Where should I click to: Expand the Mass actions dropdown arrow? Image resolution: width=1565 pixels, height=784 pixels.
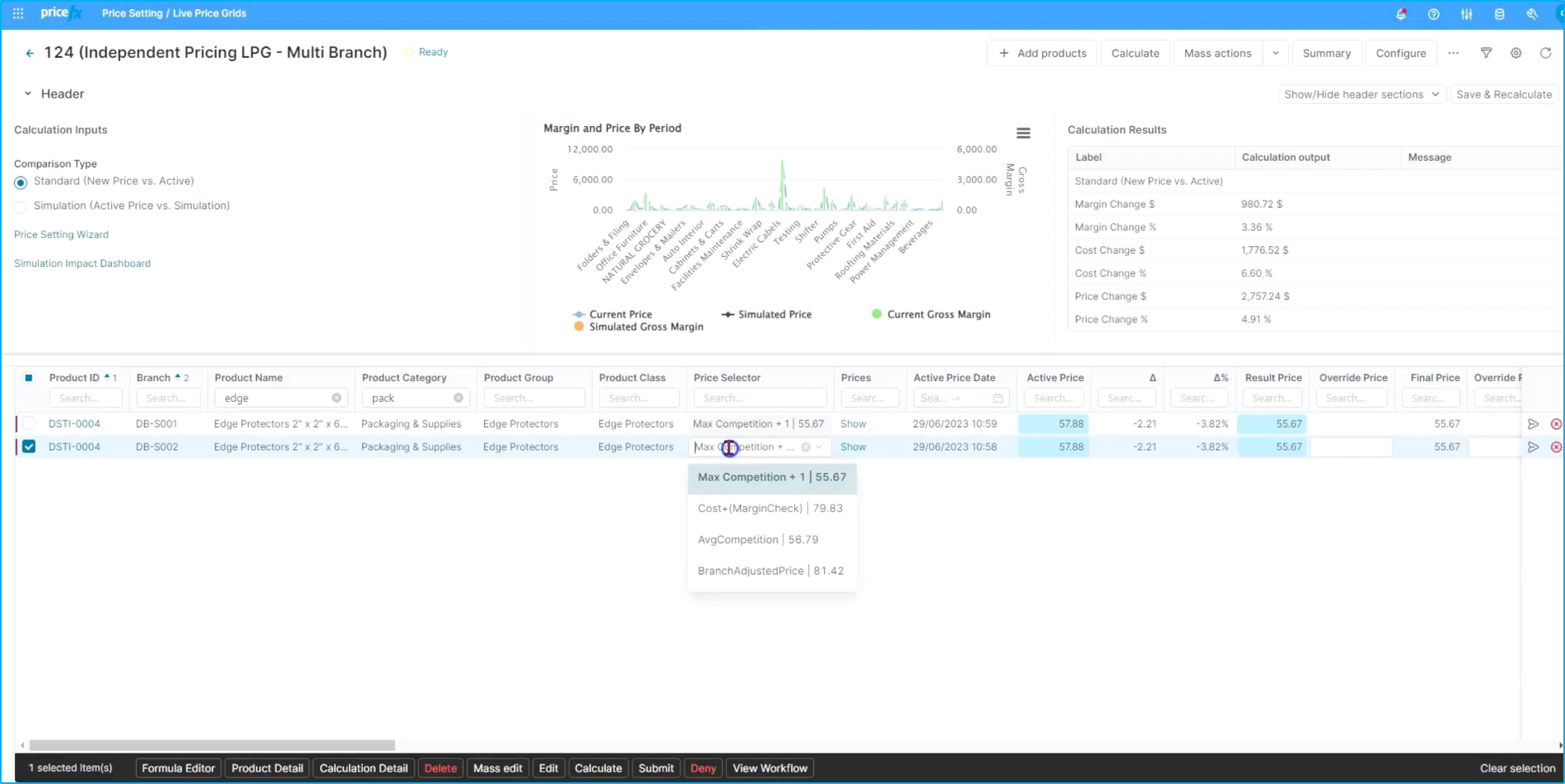(x=1276, y=53)
